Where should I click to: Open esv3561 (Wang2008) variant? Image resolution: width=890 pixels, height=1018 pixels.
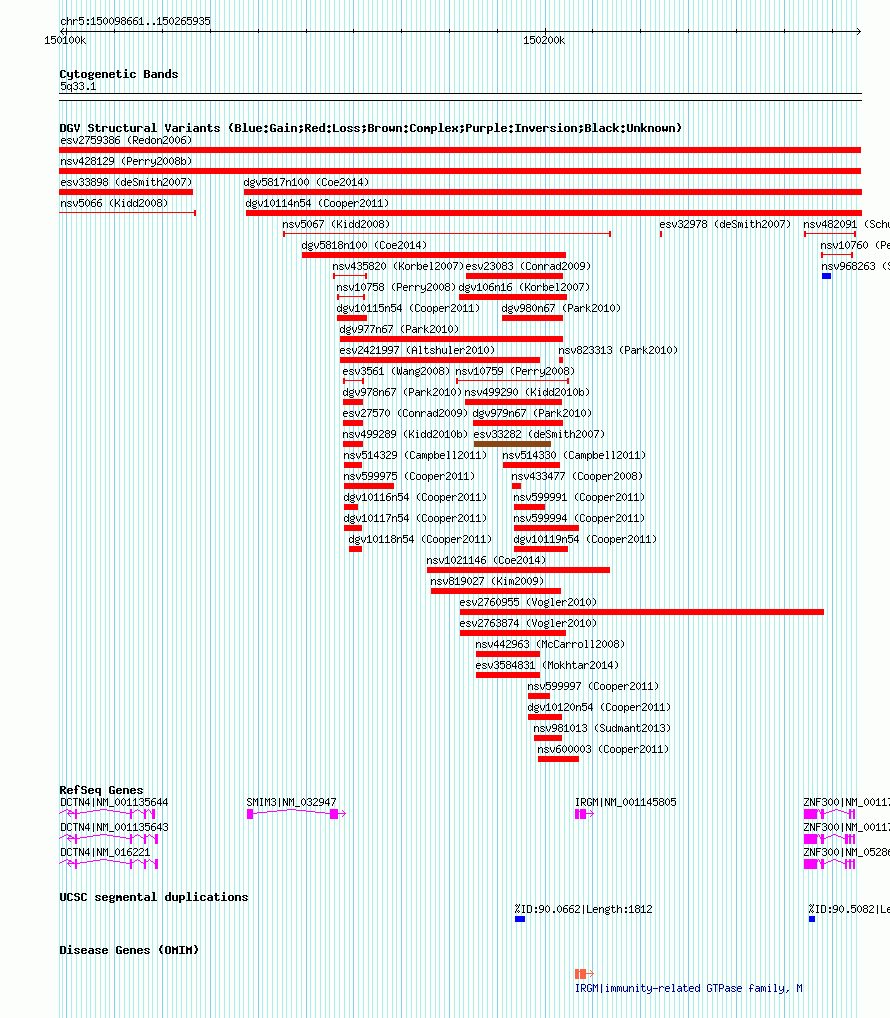point(396,371)
